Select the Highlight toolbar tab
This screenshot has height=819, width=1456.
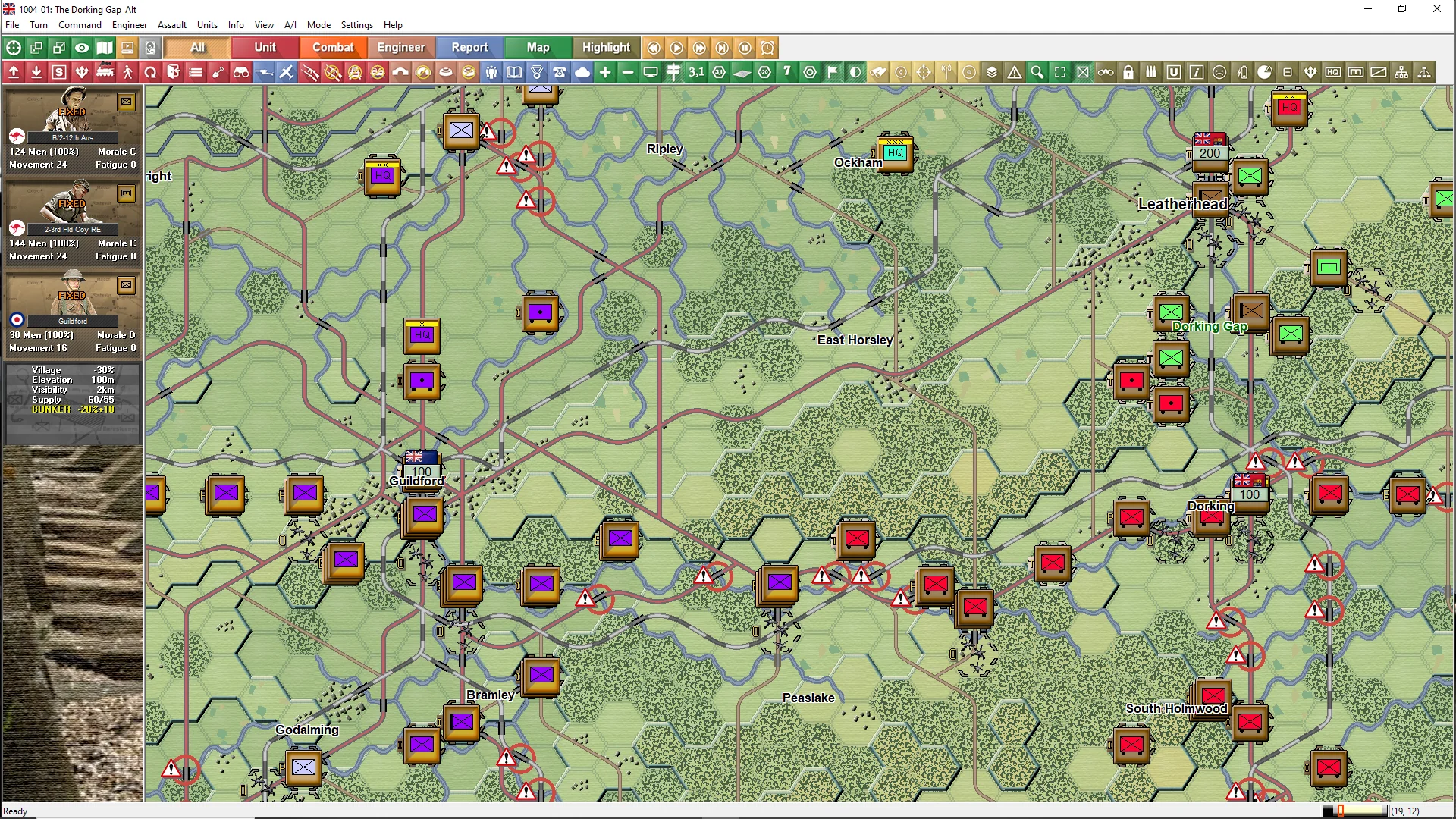(x=606, y=47)
